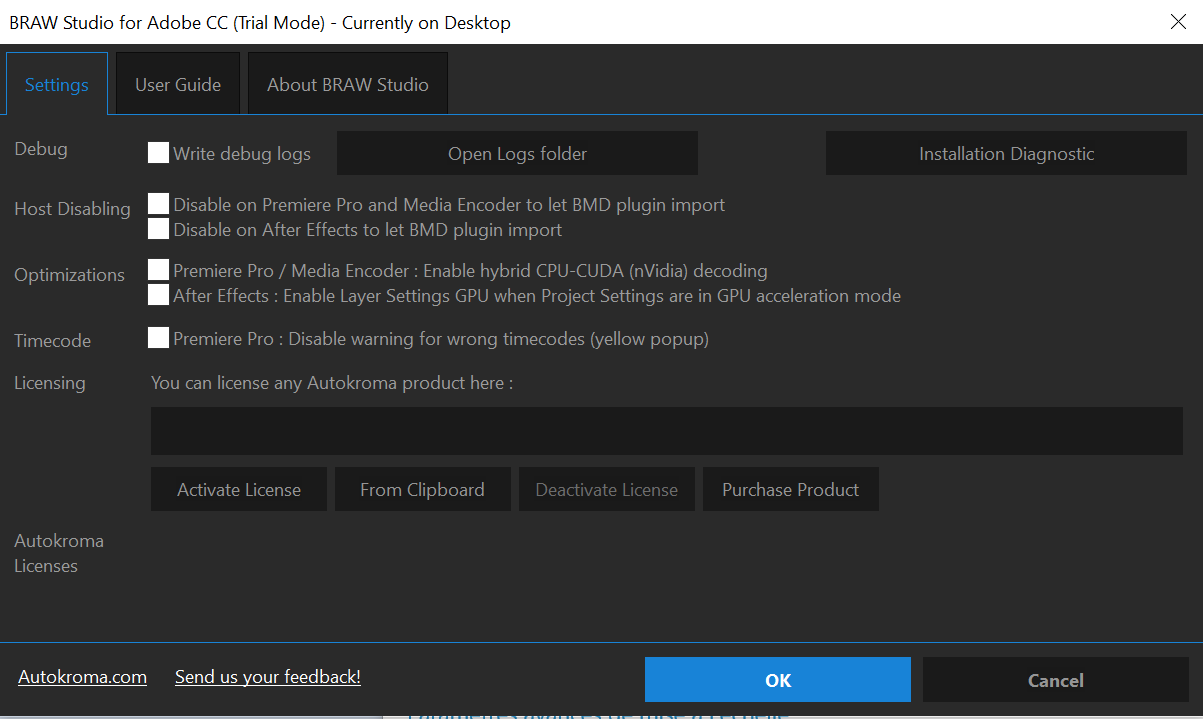Select the Settings tab
This screenshot has width=1203, height=719.
(x=57, y=85)
